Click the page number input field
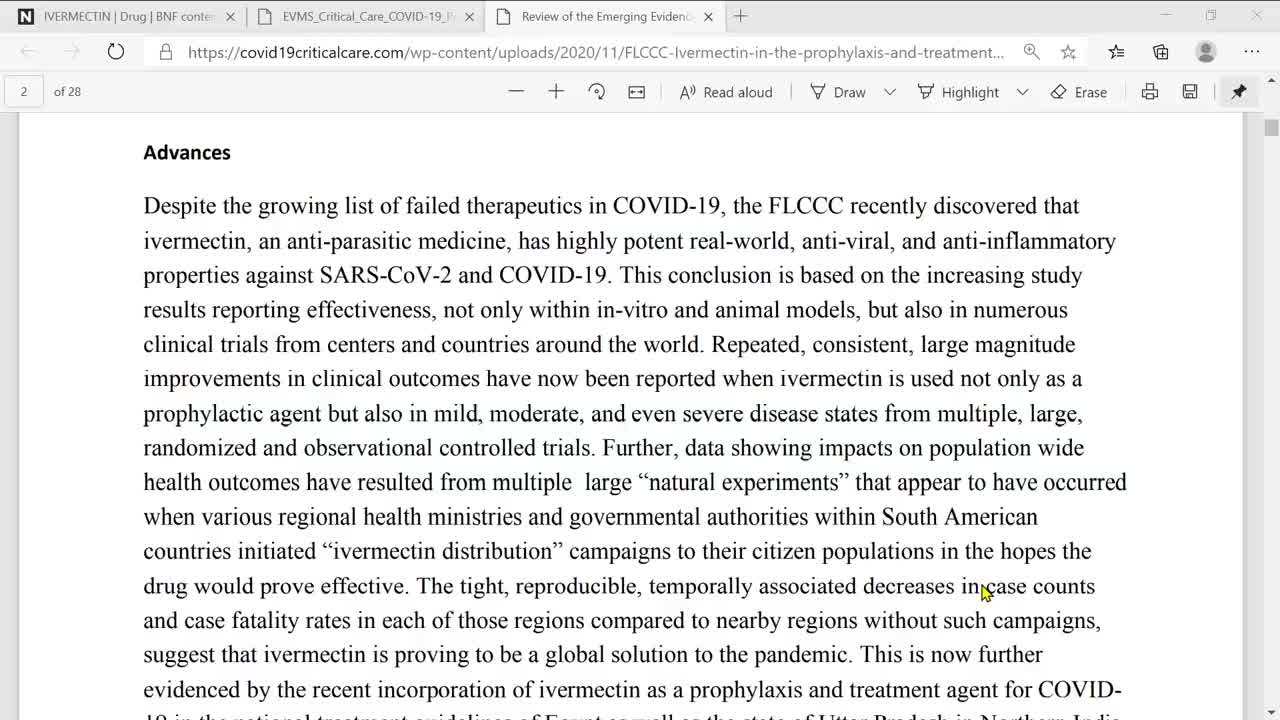1280x720 pixels. pyautogui.click(x=24, y=91)
